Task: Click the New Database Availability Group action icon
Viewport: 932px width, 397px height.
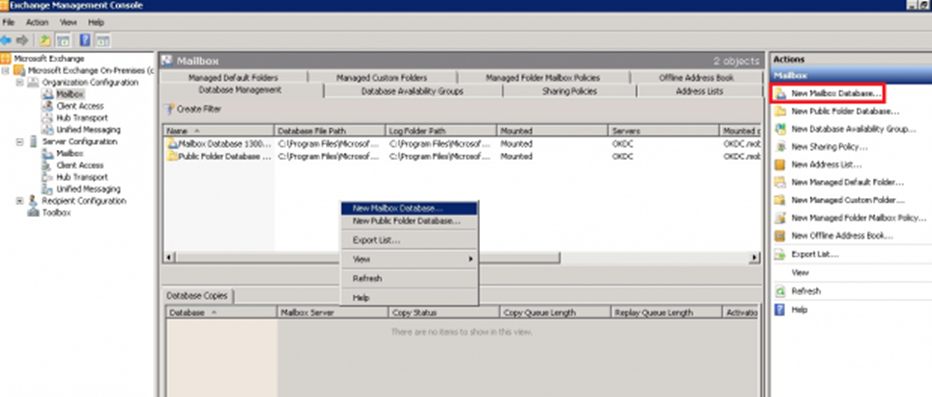Action: 780,129
